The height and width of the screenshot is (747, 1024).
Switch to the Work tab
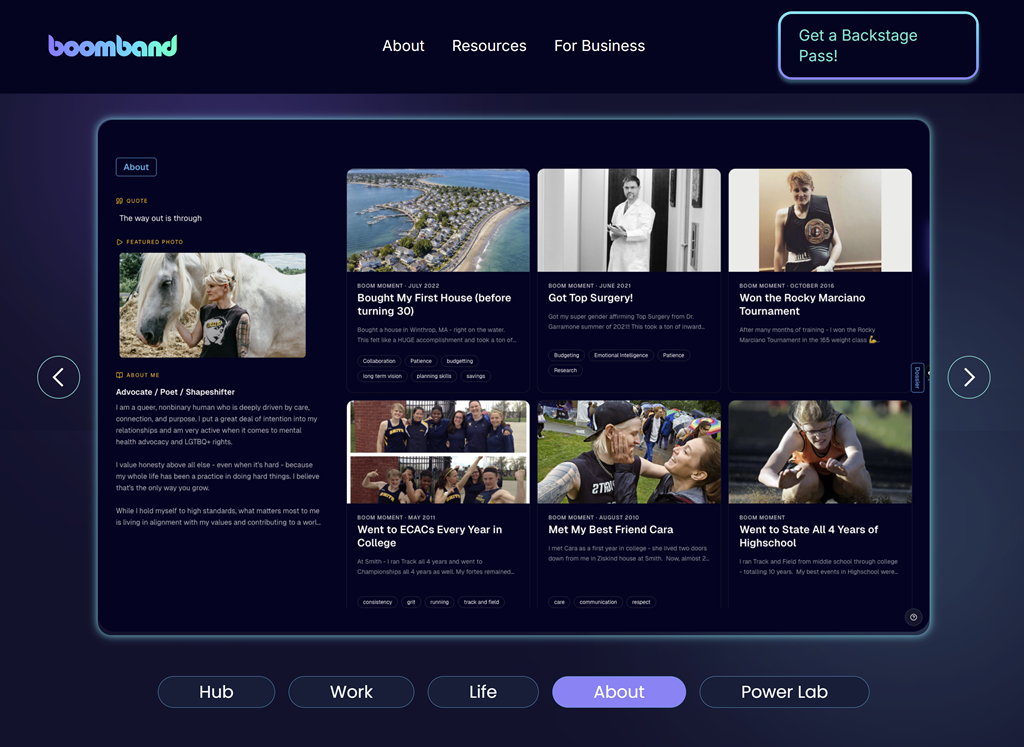point(351,692)
